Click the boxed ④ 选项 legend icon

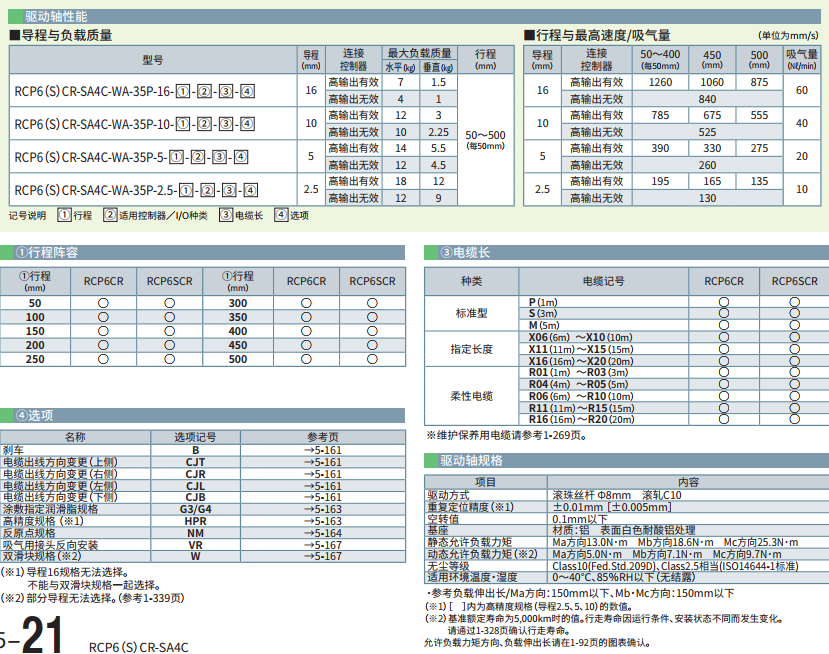281,215
